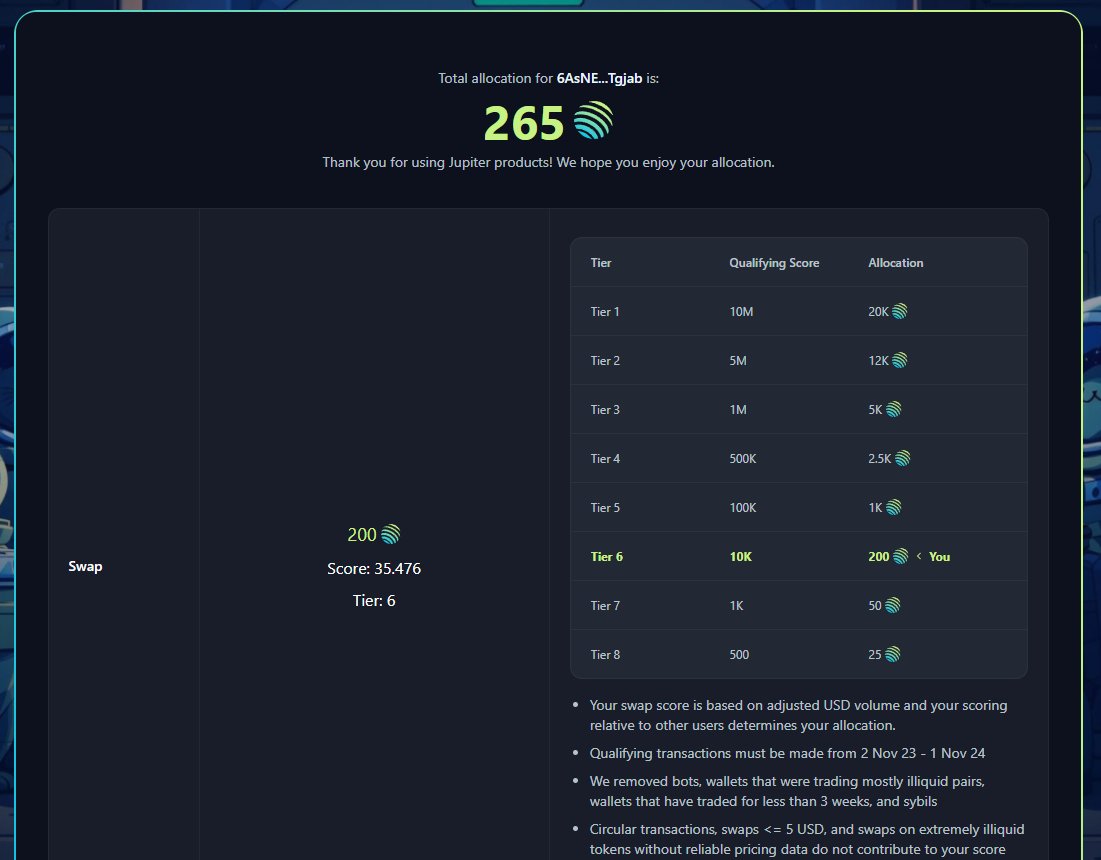Click the JUP icon in Tier 7 row
The image size is (1101, 860).
point(892,605)
